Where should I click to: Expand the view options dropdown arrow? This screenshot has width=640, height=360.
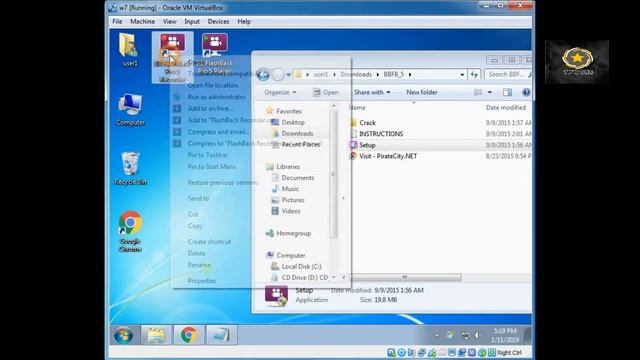[490, 92]
